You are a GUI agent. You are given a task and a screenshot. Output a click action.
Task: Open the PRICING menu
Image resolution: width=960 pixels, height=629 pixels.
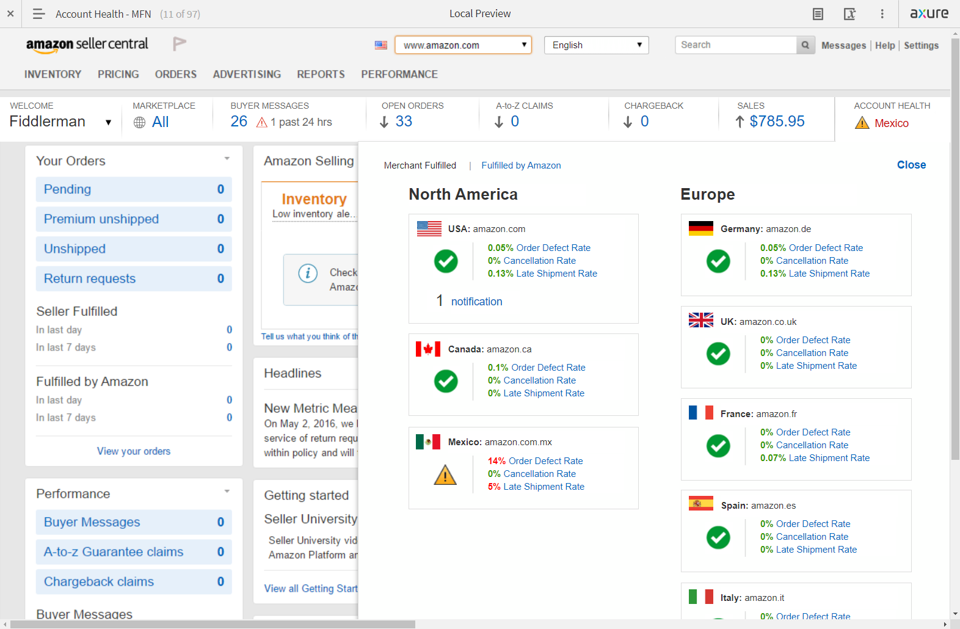tap(118, 74)
